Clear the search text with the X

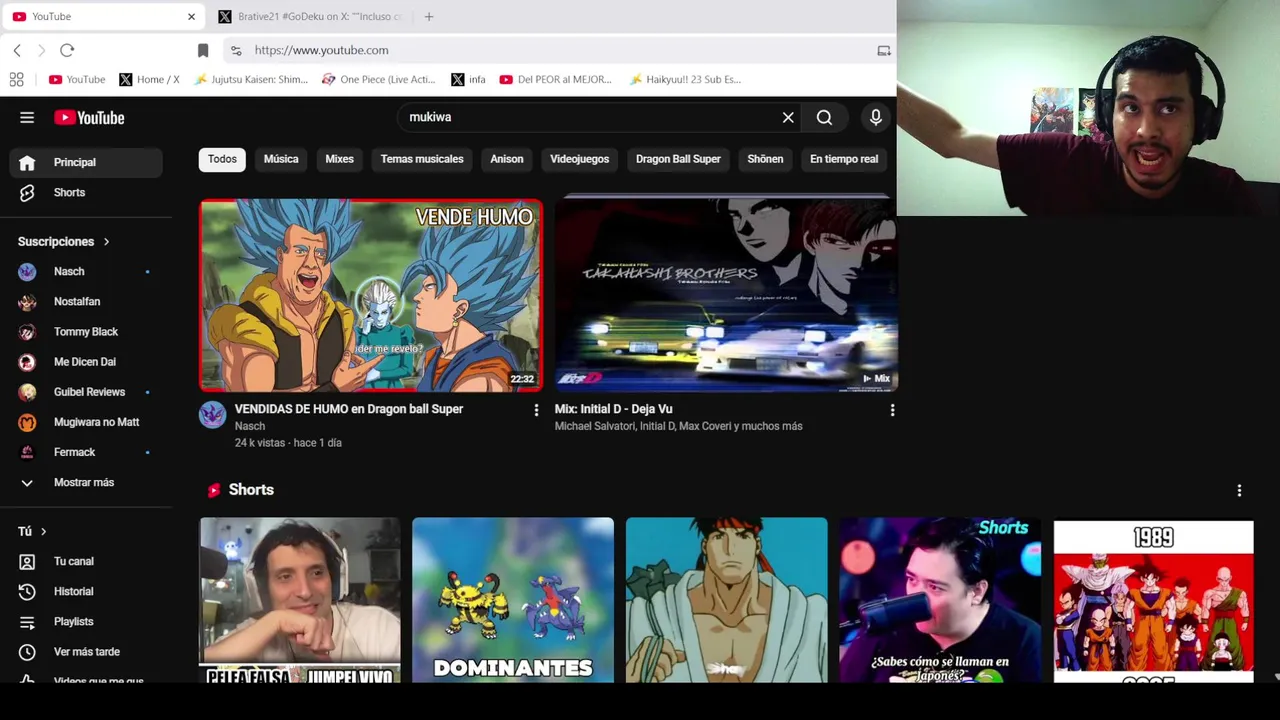click(x=788, y=118)
